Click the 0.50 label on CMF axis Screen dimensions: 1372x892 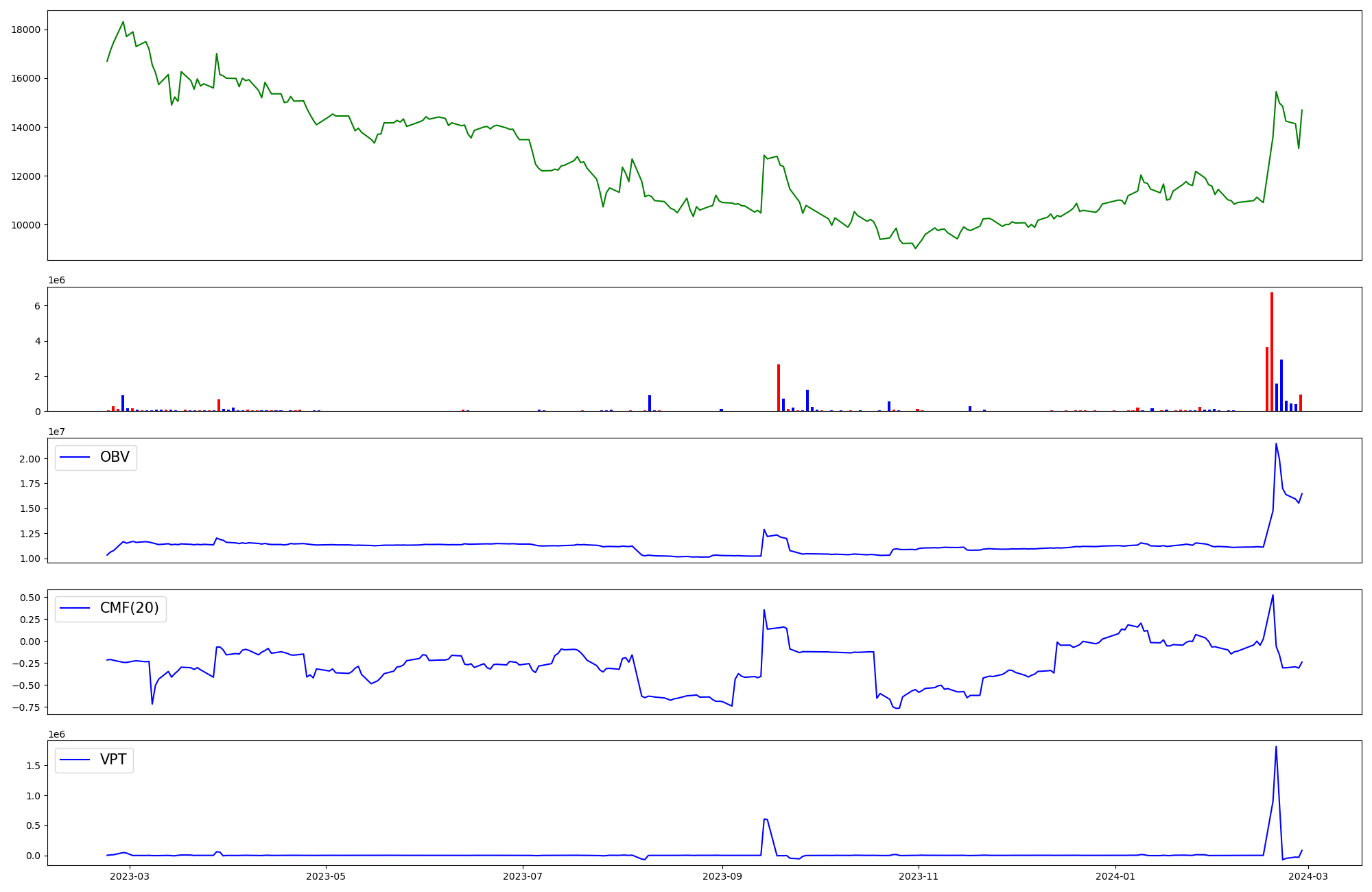(x=29, y=598)
